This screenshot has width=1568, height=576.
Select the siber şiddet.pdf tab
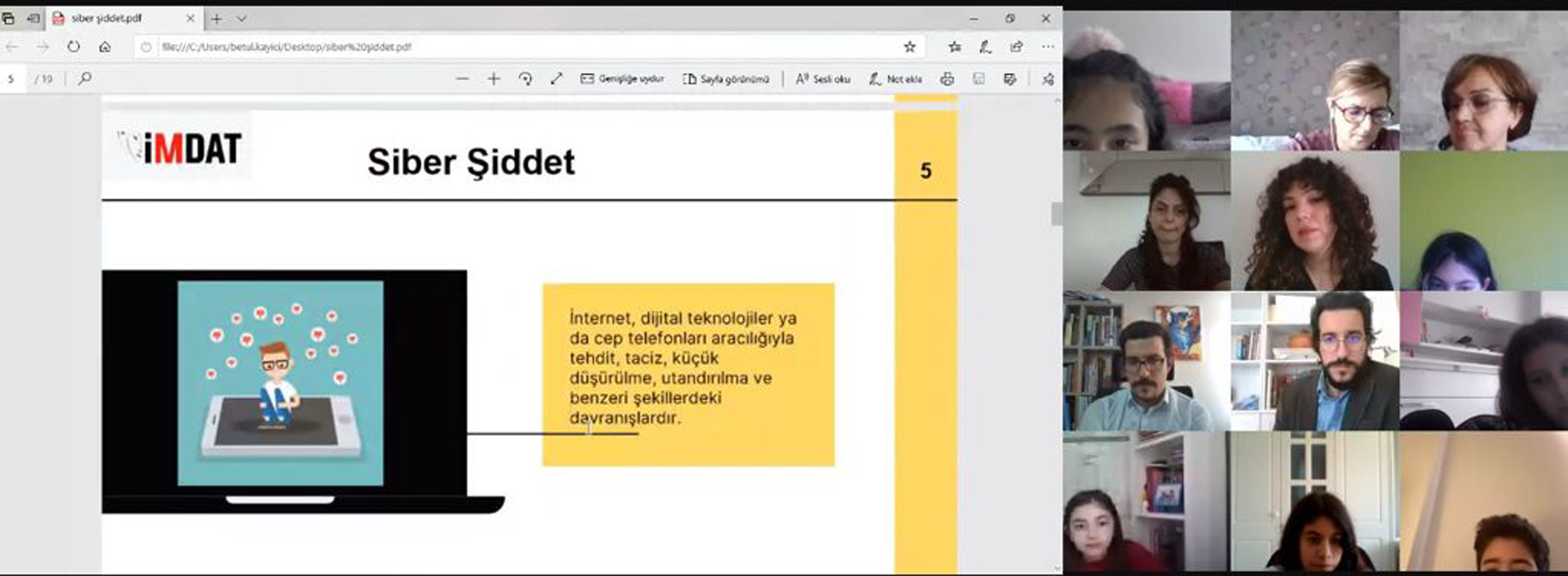107,19
